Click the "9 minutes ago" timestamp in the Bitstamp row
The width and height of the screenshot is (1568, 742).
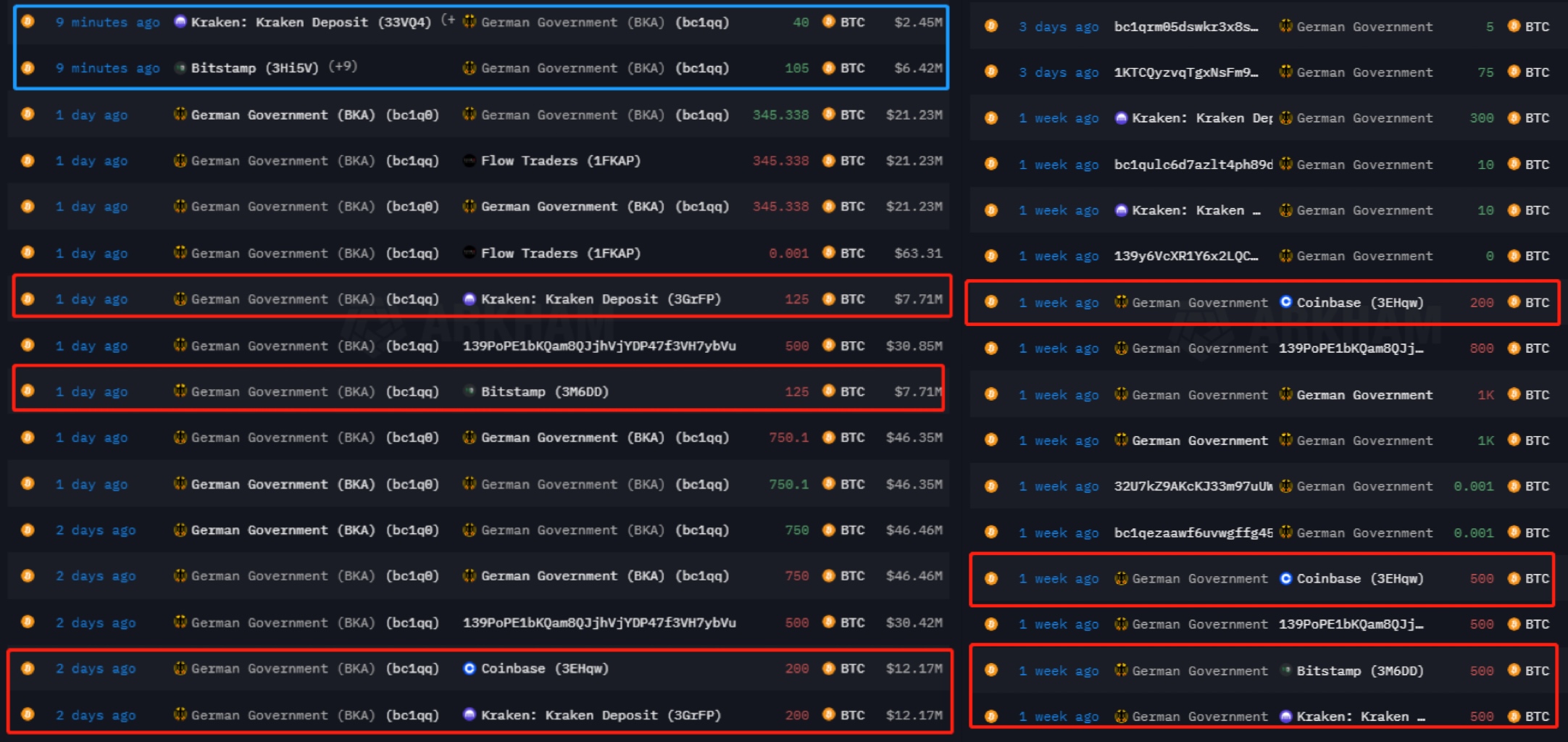(x=108, y=68)
